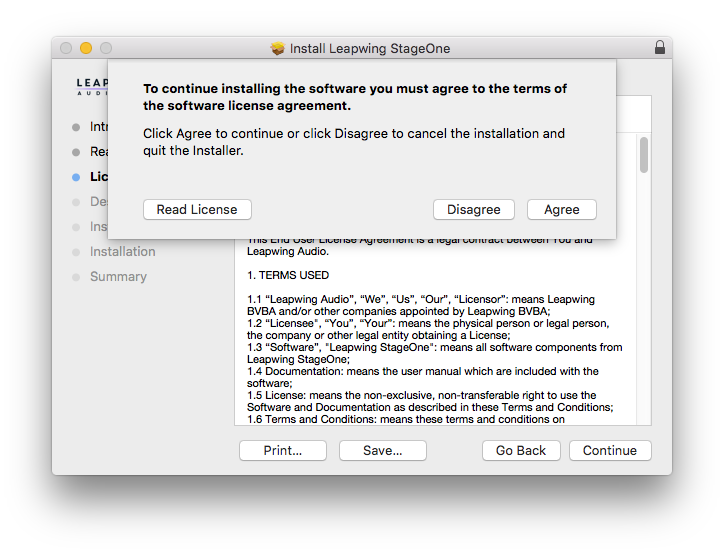Click the Disagree button
726x558 pixels.
pos(473,210)
